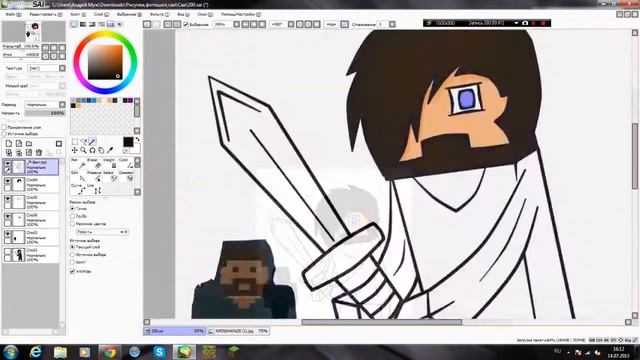This screenshot has height=360, width=640.
Task: Select the zoom magnifier tool
Action: [x=83, y=151]
